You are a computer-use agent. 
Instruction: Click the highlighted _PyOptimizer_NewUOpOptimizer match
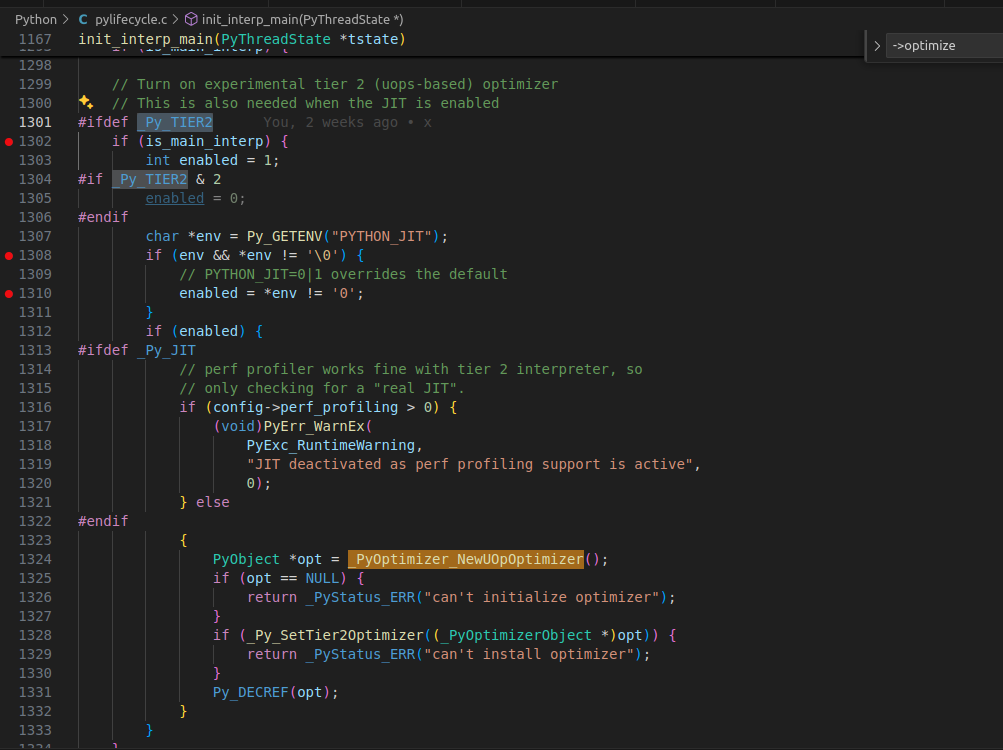[465, 559]
